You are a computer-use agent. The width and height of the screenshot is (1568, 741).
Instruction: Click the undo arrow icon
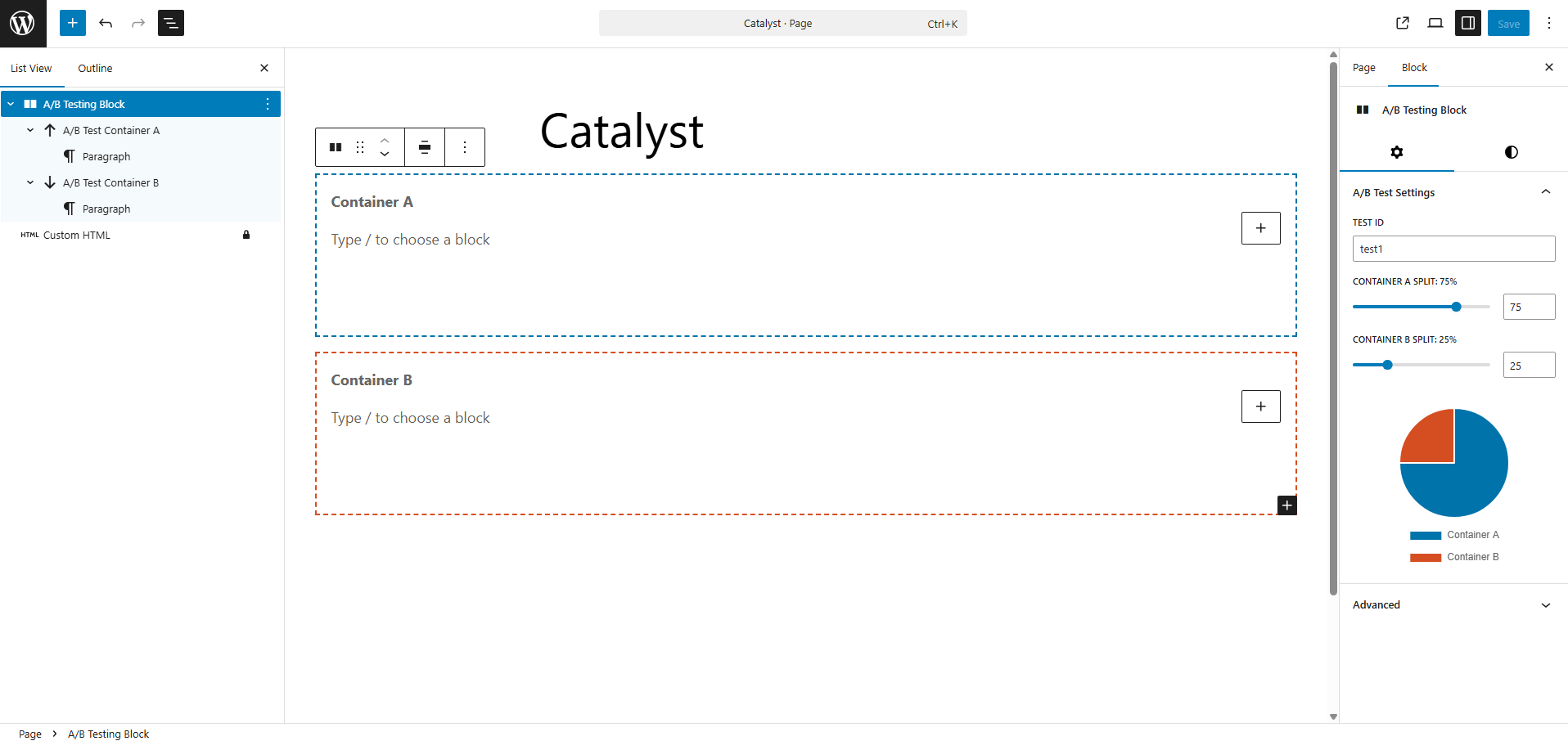[x=106, y=23]
